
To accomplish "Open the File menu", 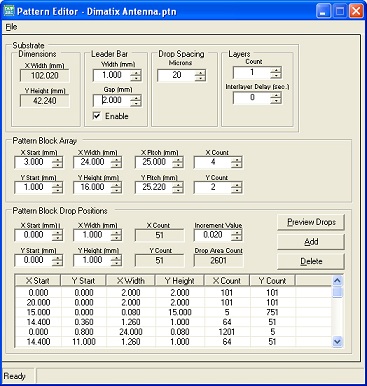I will 11,27.
